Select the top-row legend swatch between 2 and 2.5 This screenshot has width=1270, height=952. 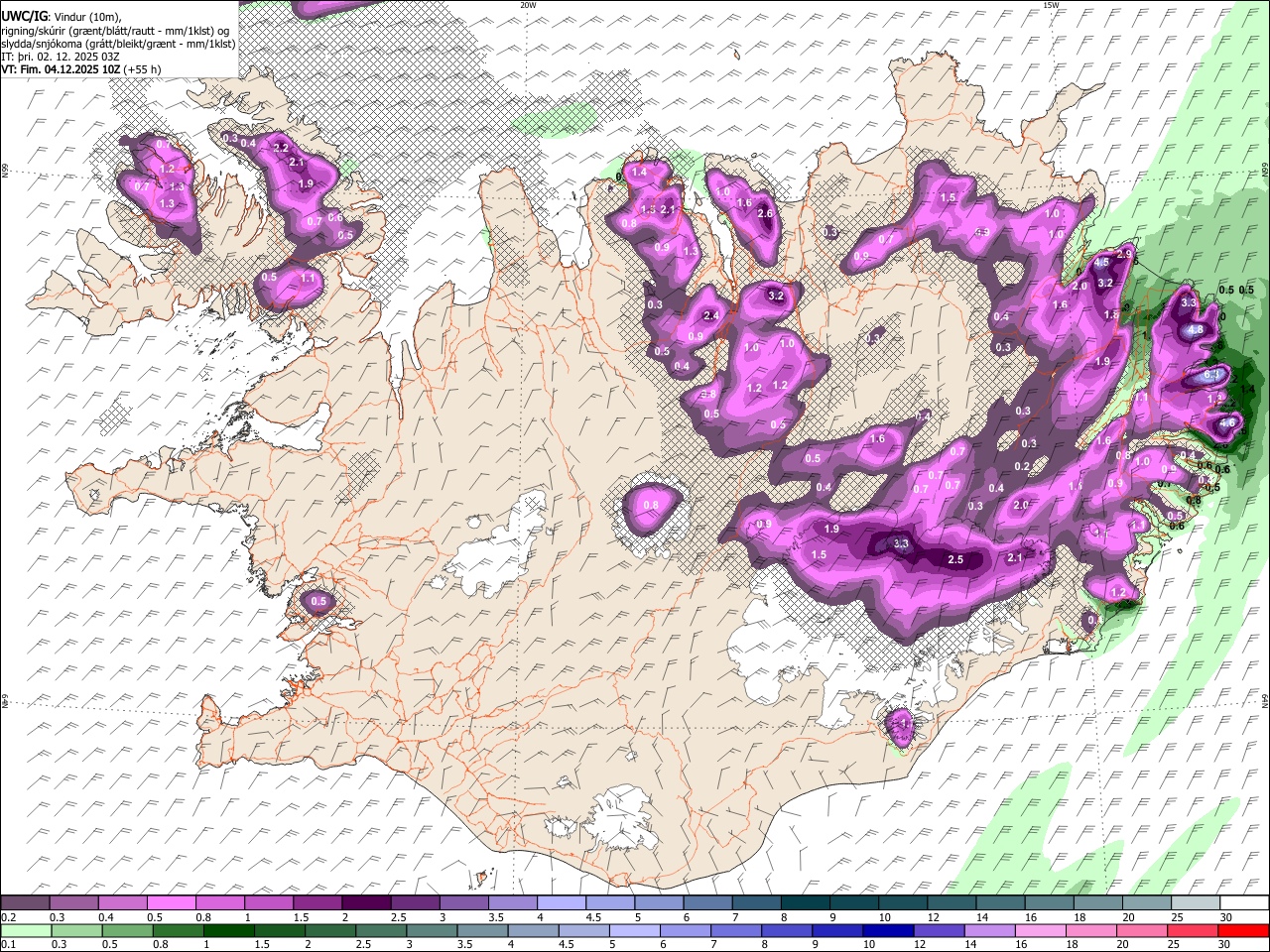pyautogui.click(x=366, y=902)
